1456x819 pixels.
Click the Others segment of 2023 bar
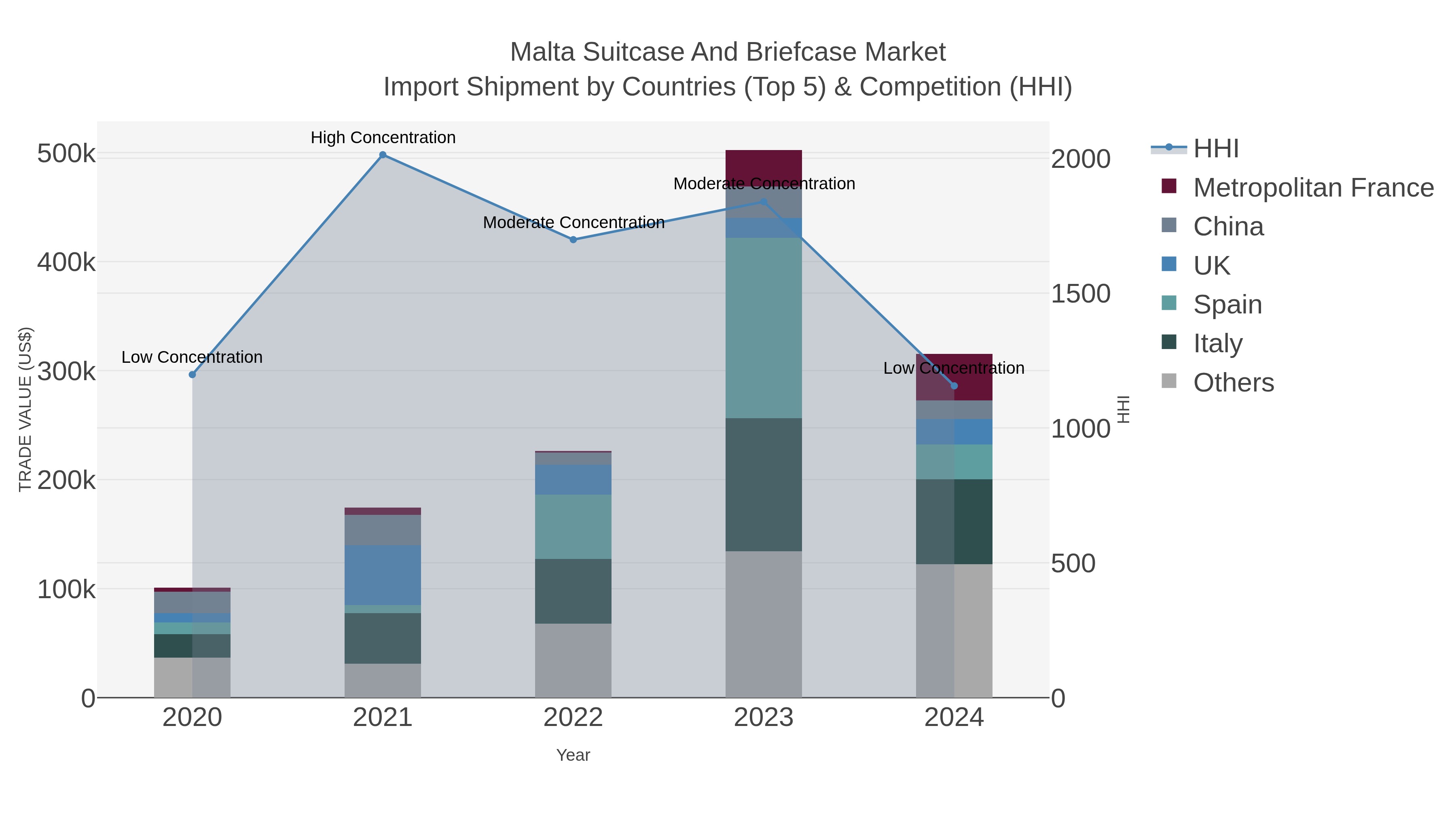click(764, 624)
